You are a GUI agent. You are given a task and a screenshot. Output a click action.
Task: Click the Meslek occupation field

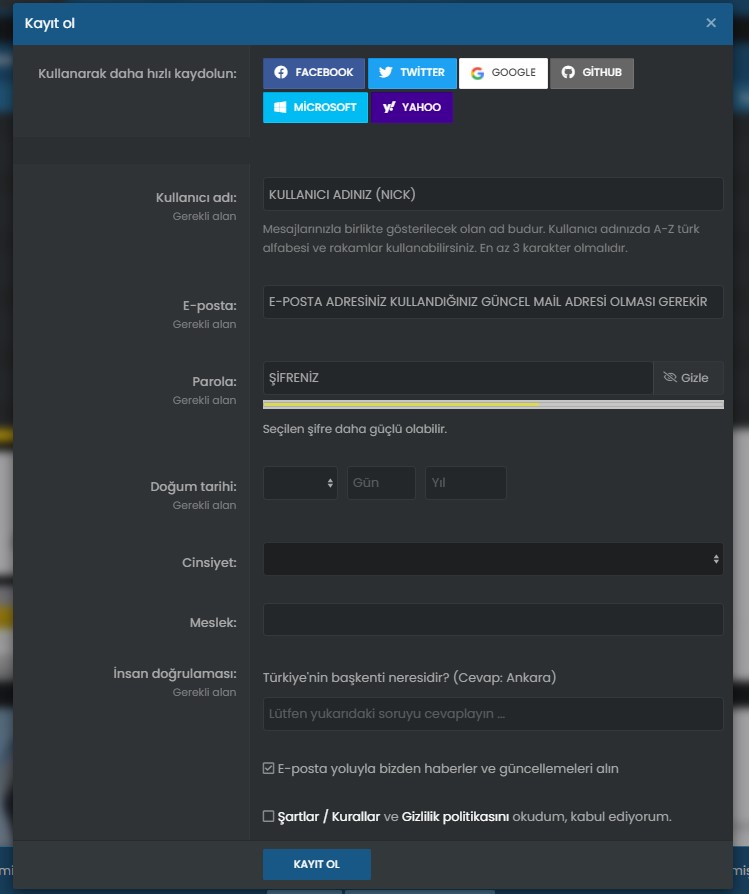[x=493, y=619]
